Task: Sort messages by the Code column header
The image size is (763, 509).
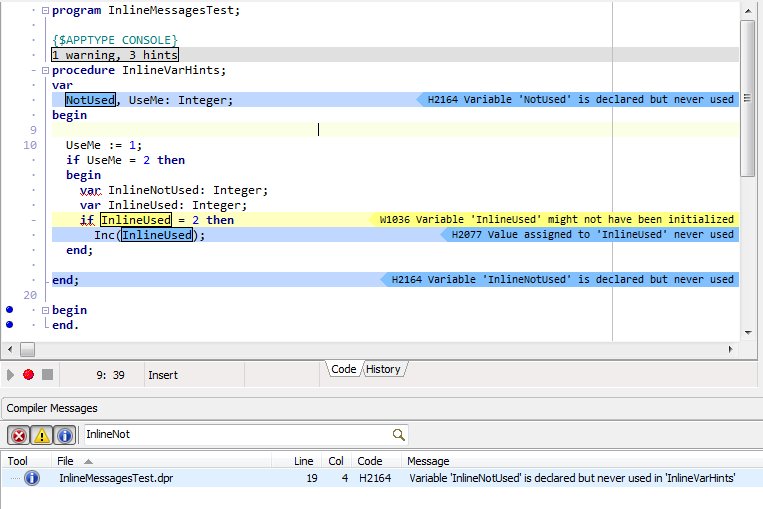Action: tap(376, 461)
